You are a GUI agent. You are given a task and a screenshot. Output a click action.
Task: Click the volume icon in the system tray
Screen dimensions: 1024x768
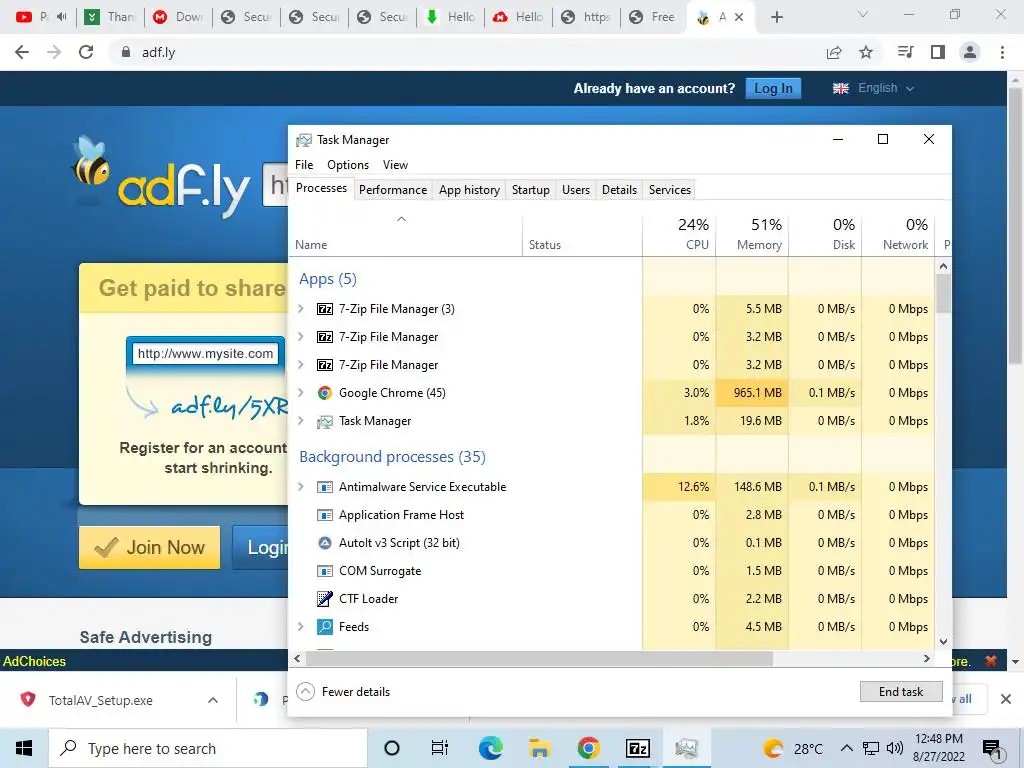895,748
